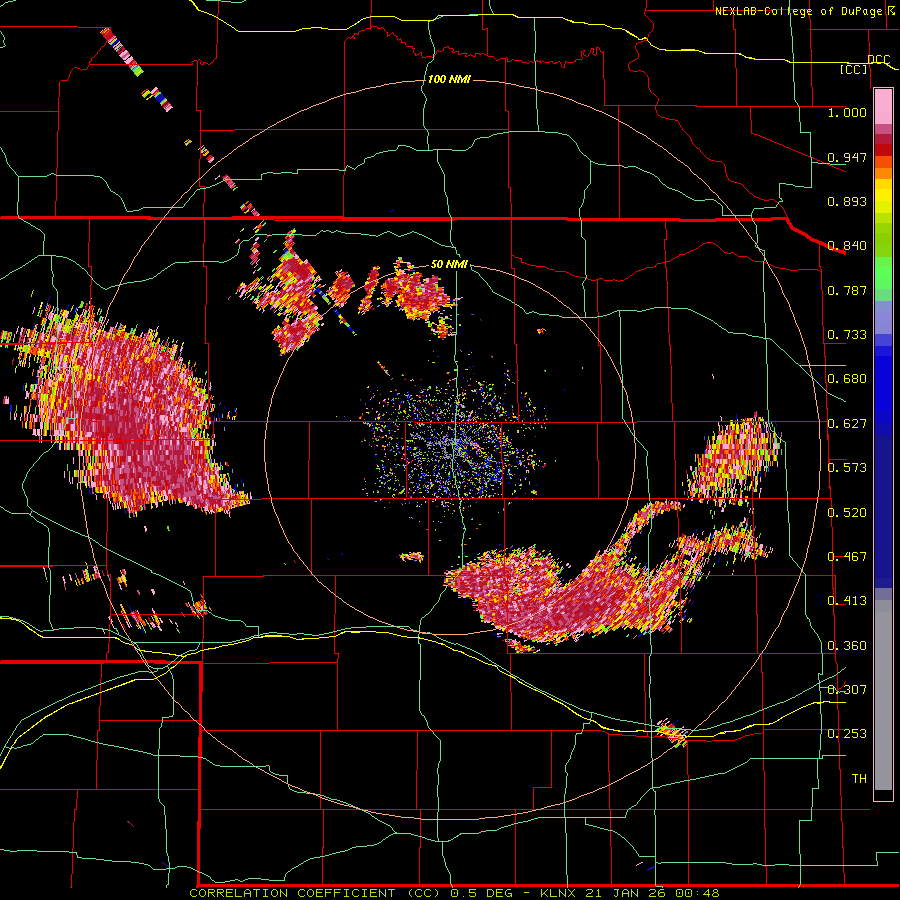Image resolution: width=900 pixels, height=900 pixels.
Task: Select the 0.307 scale value
Action: click(847, 689)
